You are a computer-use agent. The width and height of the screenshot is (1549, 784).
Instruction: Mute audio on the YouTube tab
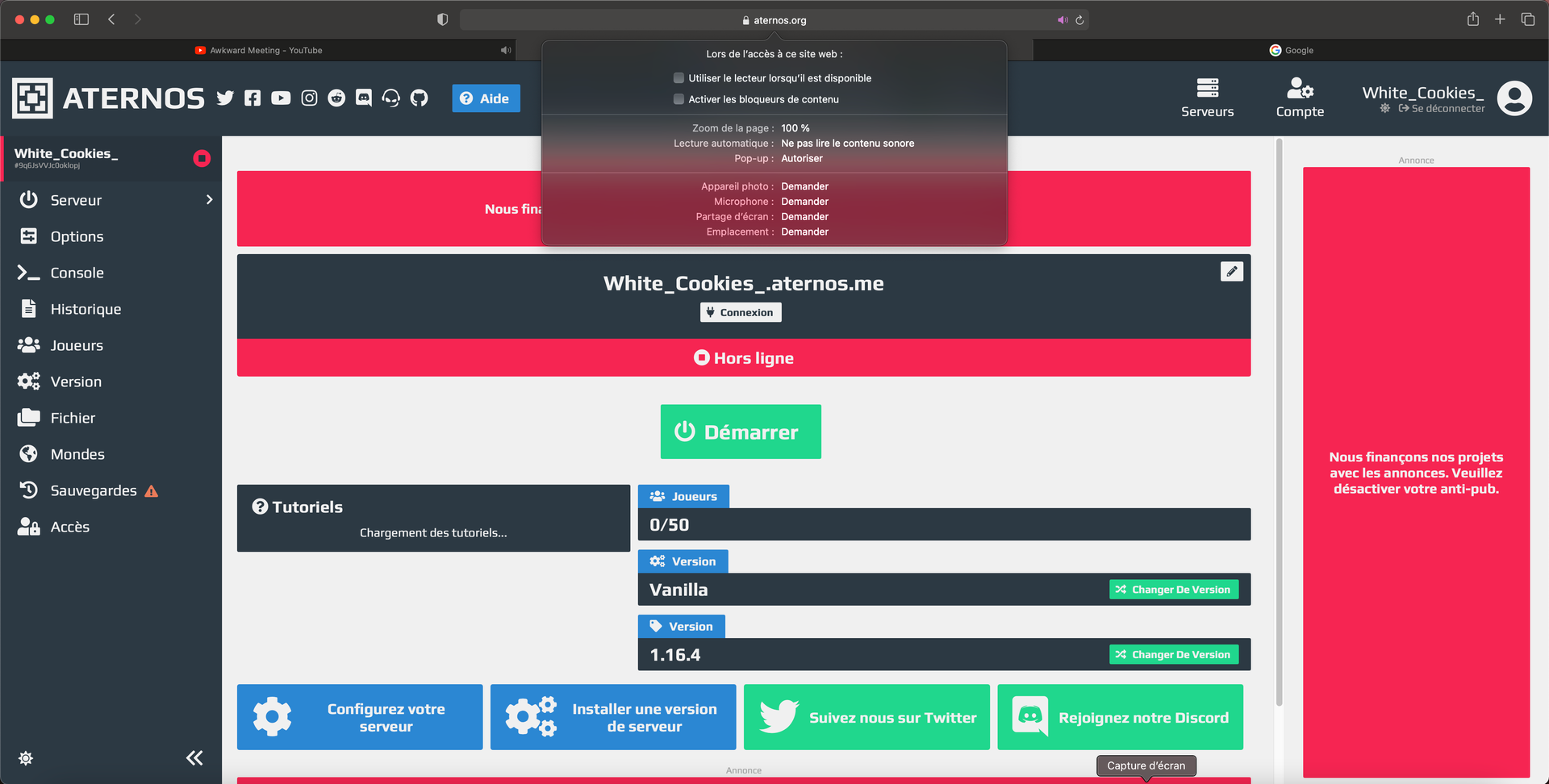(x=506, y=50)
